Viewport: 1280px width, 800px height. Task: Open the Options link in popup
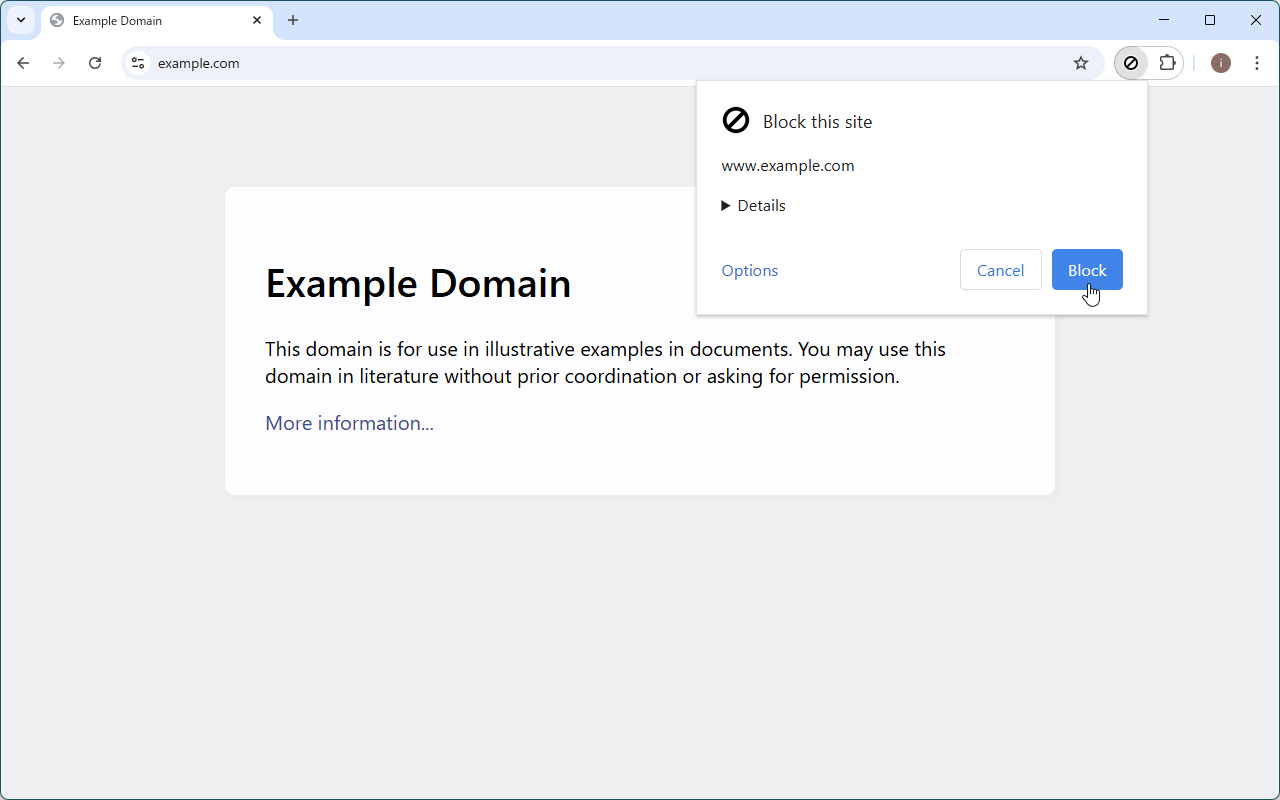tap(749, 271)
